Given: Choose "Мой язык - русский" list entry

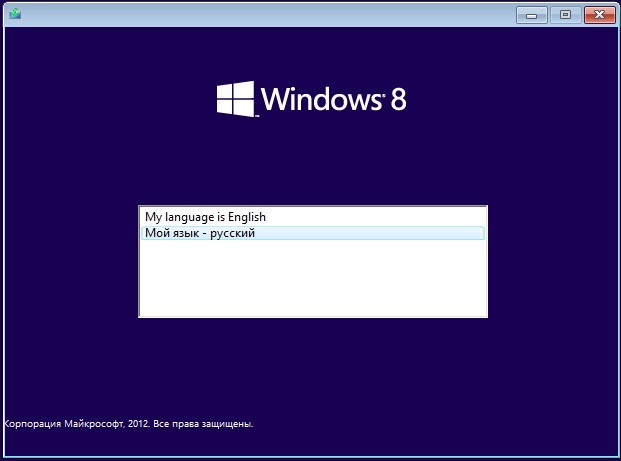Looking at the screenshot, I should tap(312, 233).
